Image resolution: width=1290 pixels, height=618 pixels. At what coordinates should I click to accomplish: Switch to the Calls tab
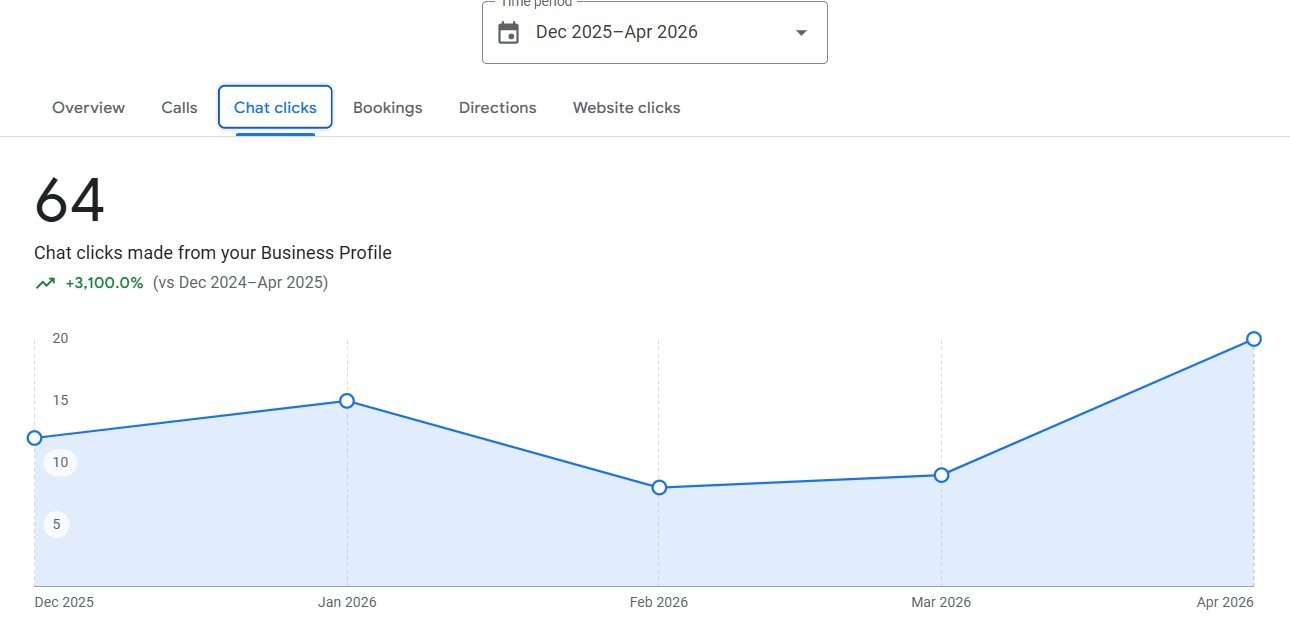coord(179,107)
